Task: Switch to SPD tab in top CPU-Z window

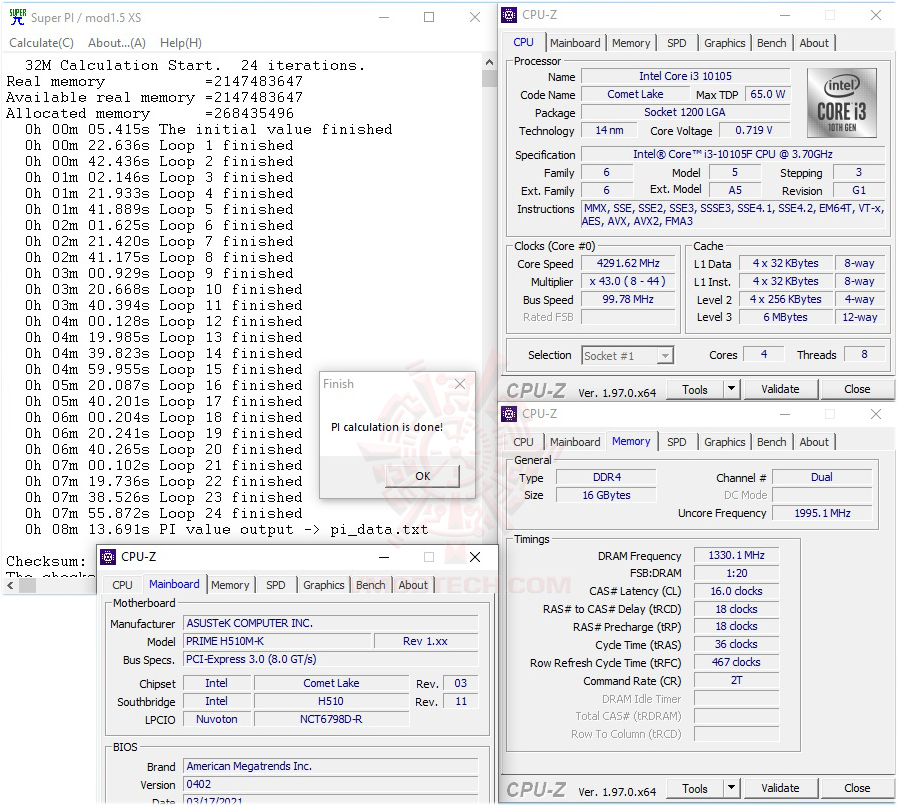Action: click(676, 43)
